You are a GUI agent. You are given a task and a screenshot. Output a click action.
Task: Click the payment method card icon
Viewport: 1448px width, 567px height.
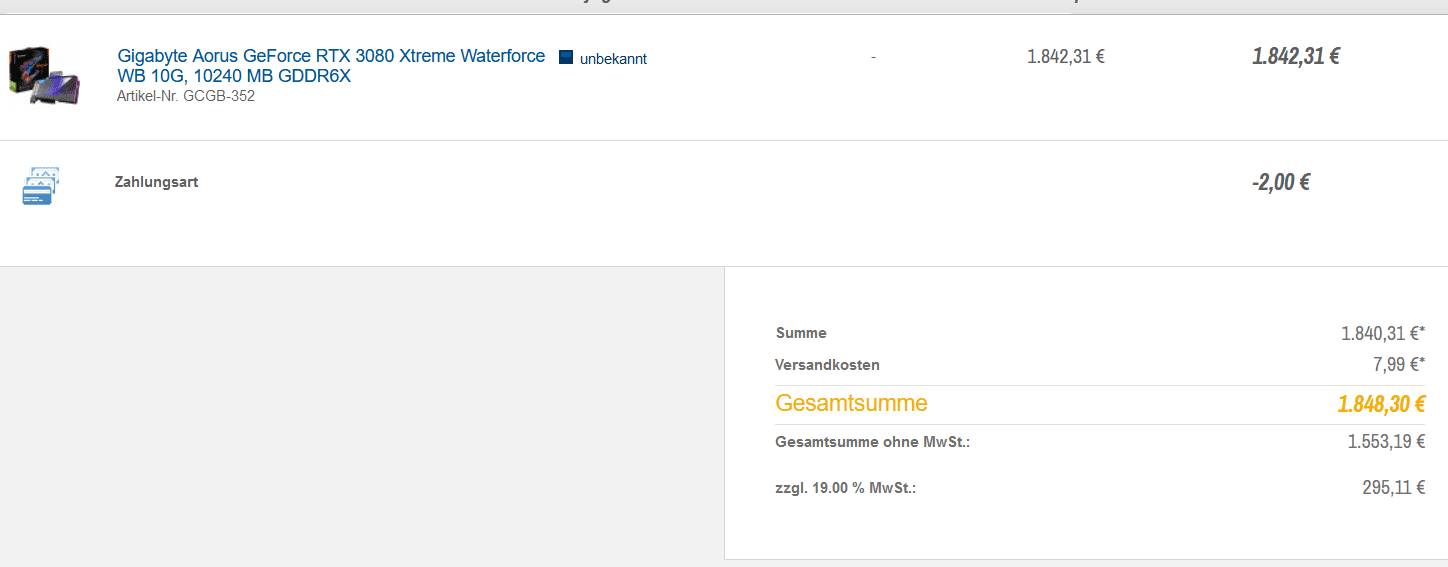pos(40,187)
